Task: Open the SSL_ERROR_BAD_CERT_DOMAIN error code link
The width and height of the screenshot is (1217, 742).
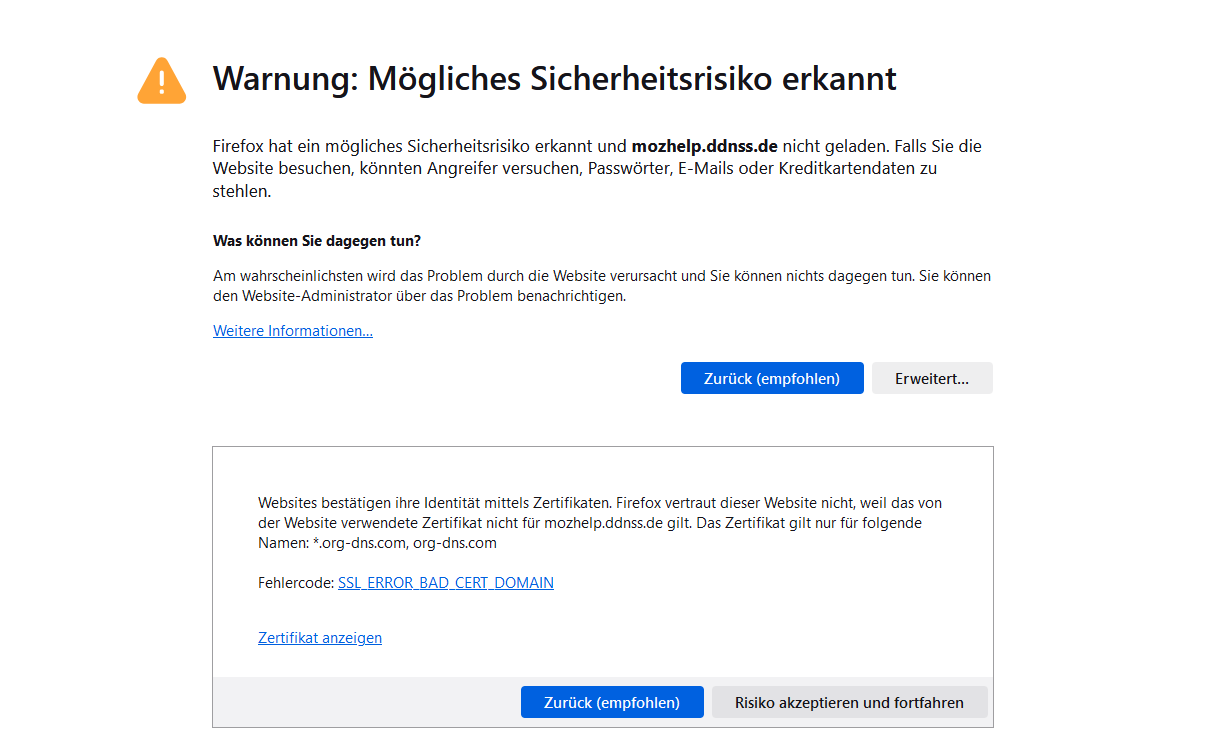Action: pyautogui.click(x=445, y=583)
